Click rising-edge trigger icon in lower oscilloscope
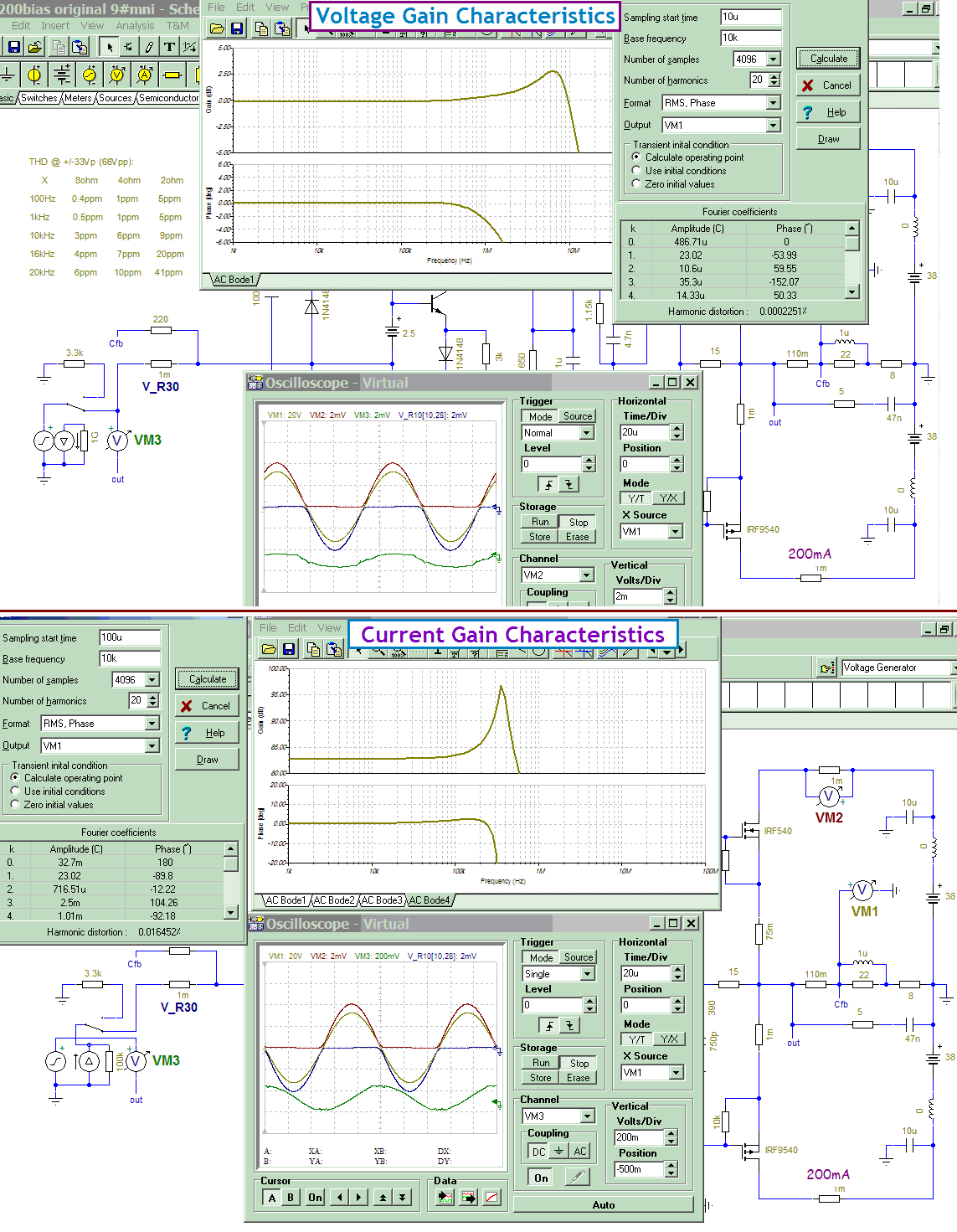 click(549, 1025)
